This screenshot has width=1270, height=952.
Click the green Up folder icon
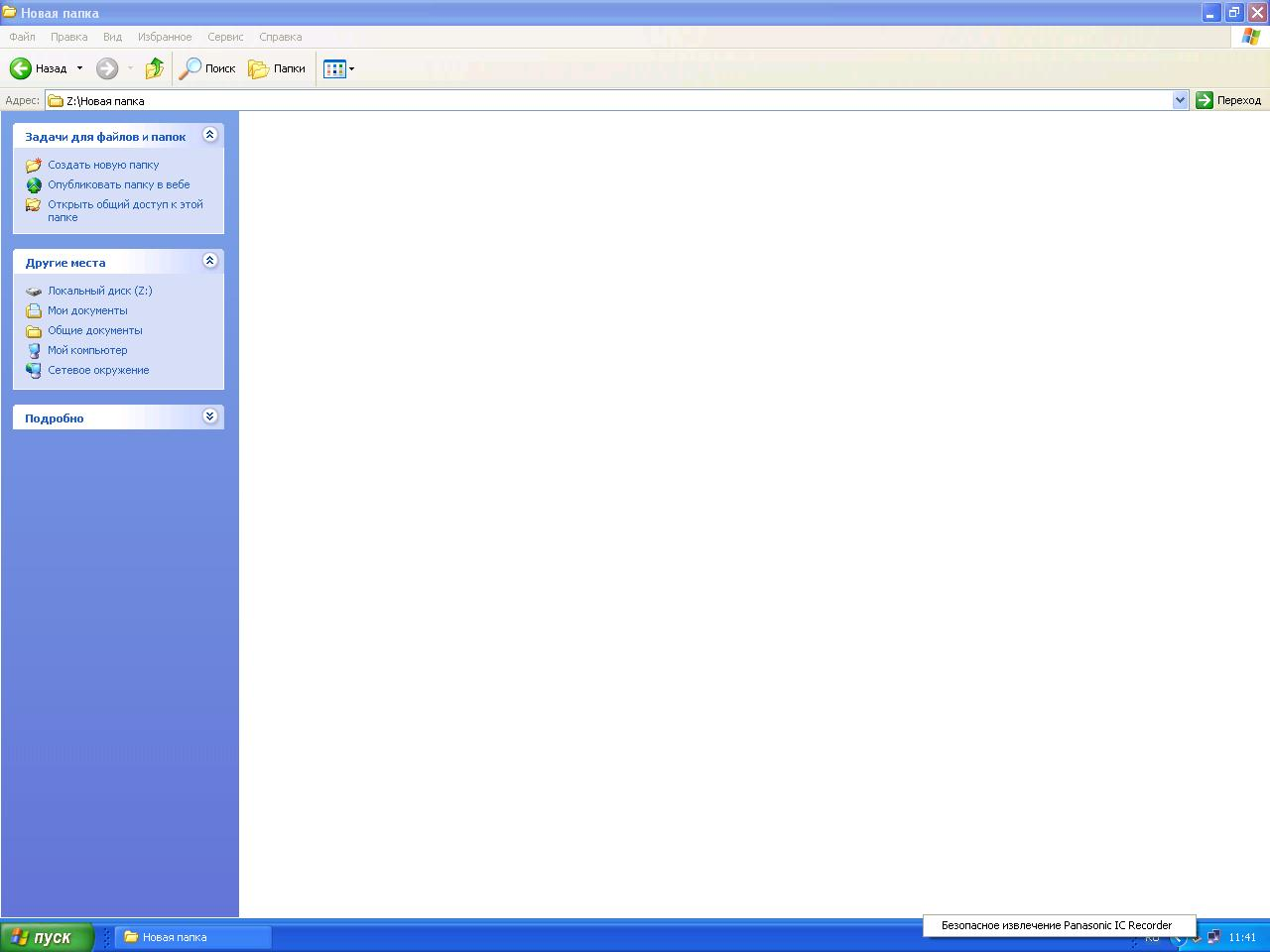point(154,68)
